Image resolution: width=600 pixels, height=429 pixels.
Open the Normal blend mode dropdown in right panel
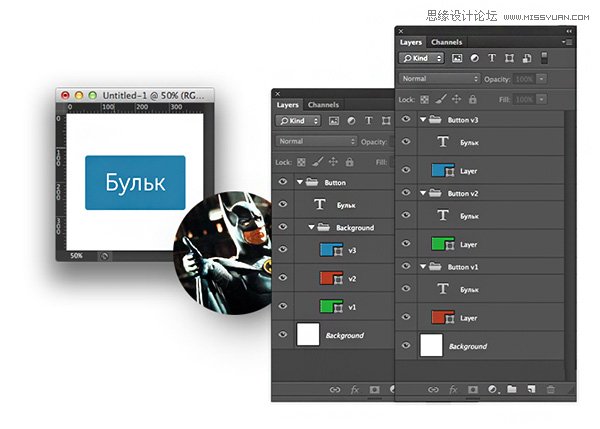[x=440, y=78]
